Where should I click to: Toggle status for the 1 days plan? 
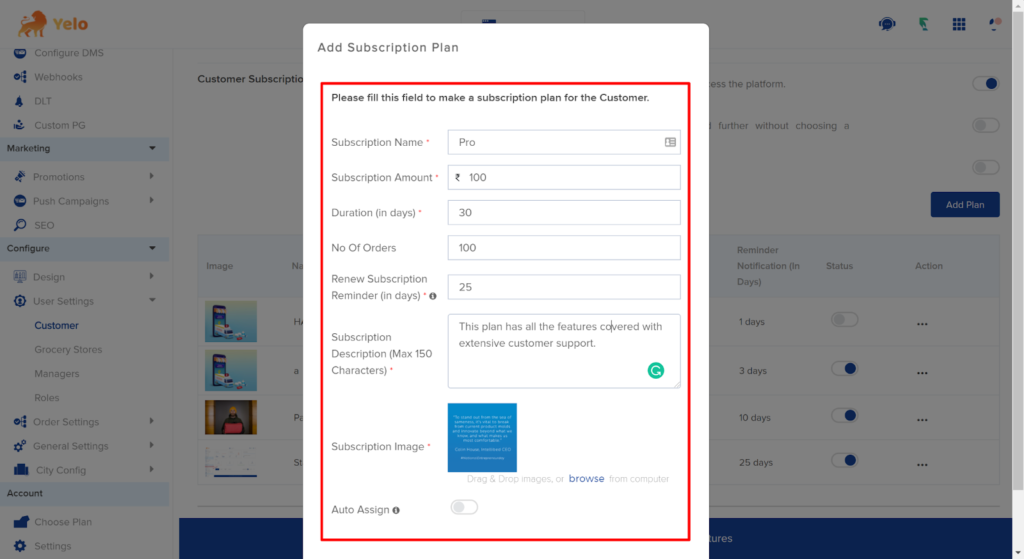coord(844,320)
